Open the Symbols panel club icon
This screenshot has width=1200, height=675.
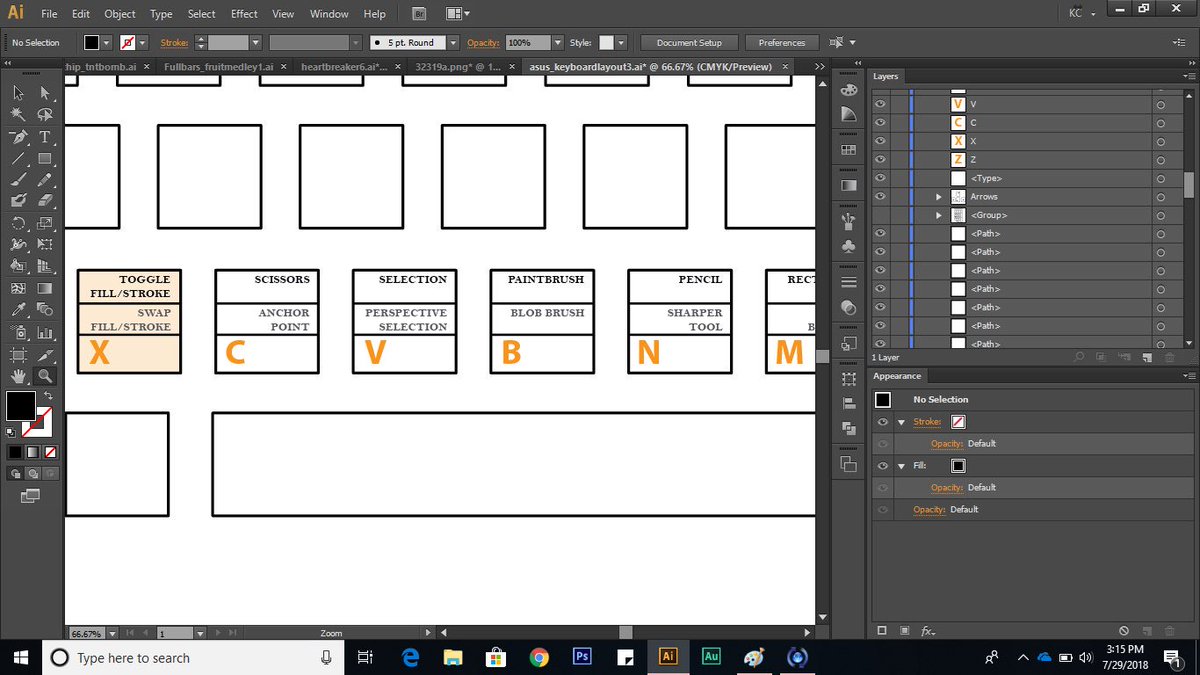point(849,246)
